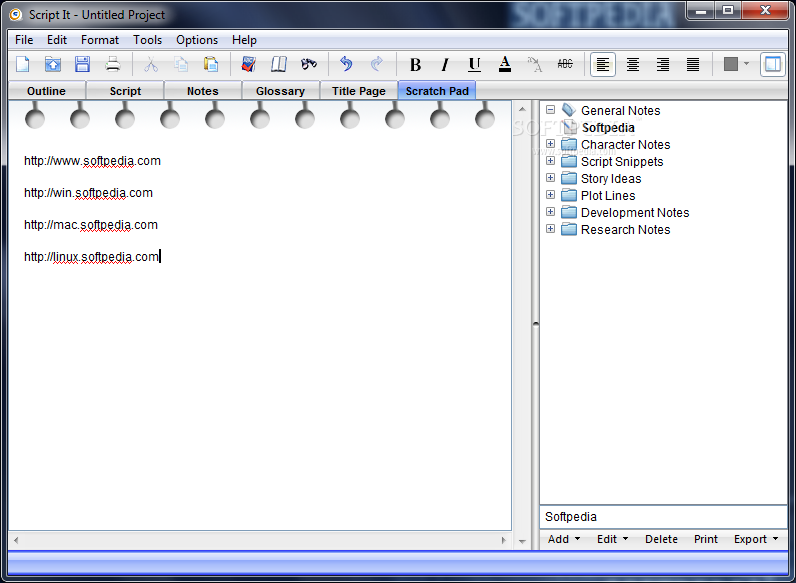Click the spell check book icon
796x583 pixels.
pyautogui.click(x=249, y=64)
